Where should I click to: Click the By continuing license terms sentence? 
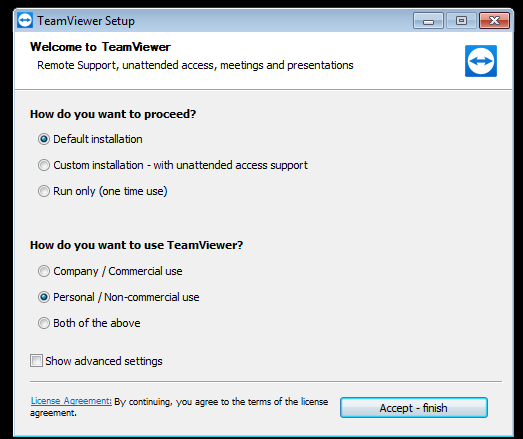[x=179, y=407]
